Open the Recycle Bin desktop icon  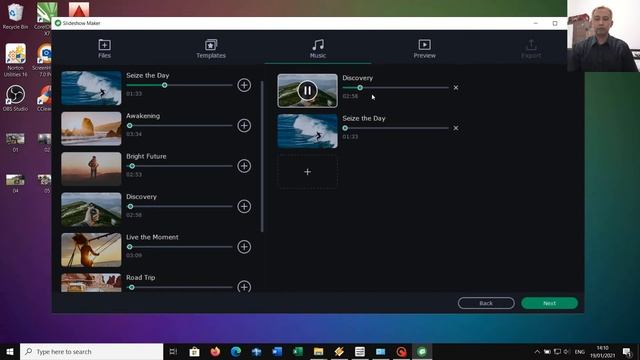coord(16,16)
